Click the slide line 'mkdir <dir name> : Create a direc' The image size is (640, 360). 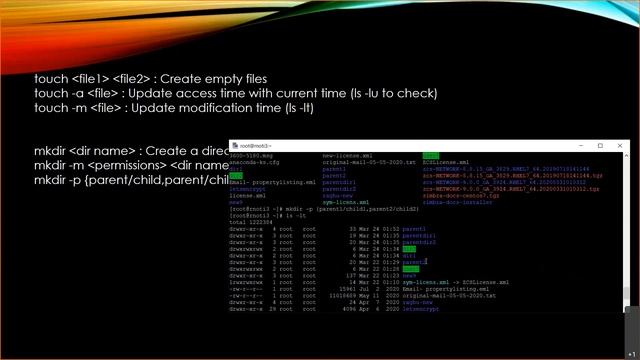pos(131,151)
